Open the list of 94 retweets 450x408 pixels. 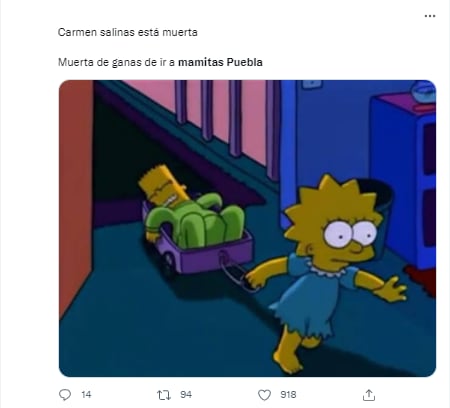point(186,395)
